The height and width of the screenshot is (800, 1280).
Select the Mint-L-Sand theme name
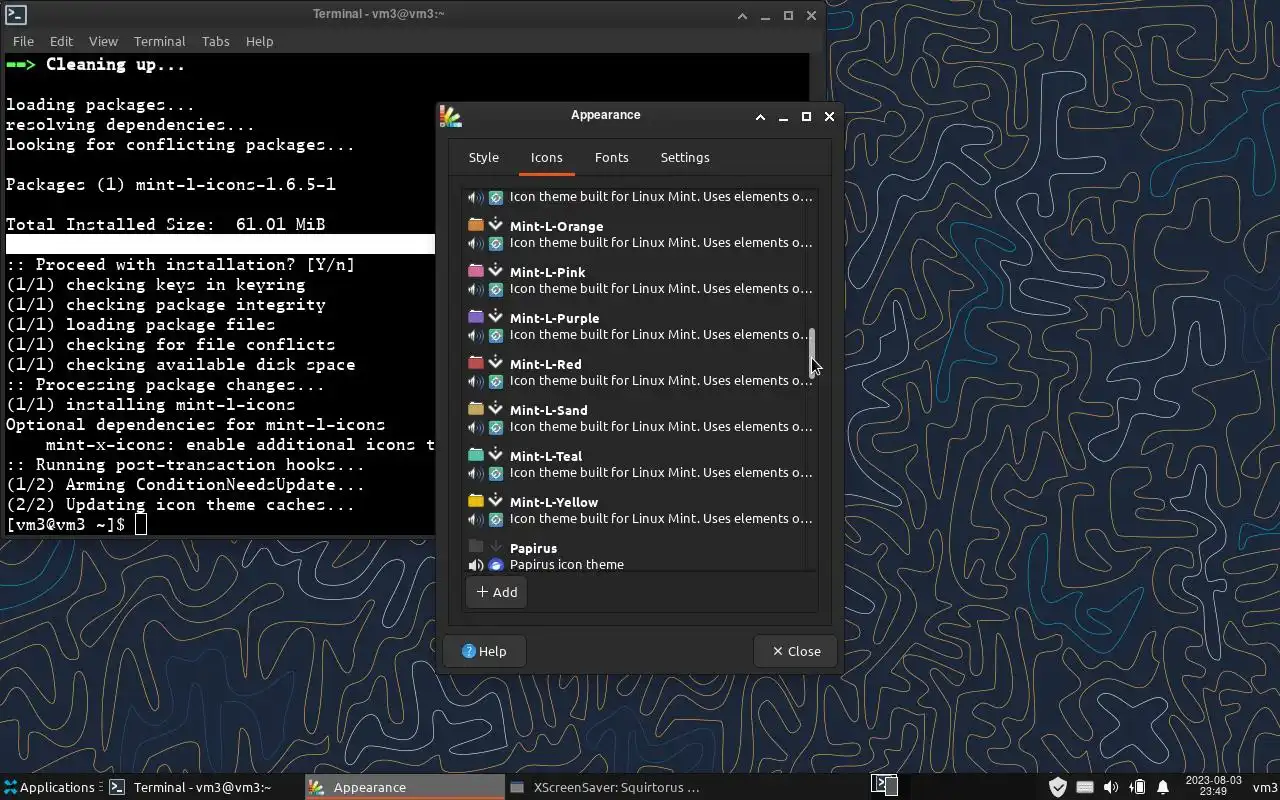pyautogui.click(x=548, y=410)
